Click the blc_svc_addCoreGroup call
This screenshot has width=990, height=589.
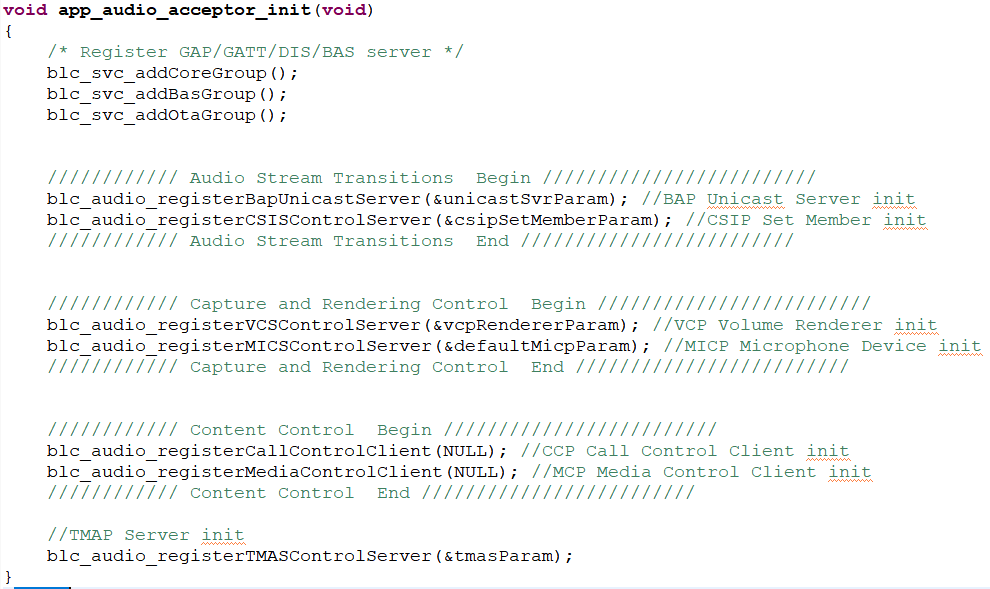(x=172, y=73)
